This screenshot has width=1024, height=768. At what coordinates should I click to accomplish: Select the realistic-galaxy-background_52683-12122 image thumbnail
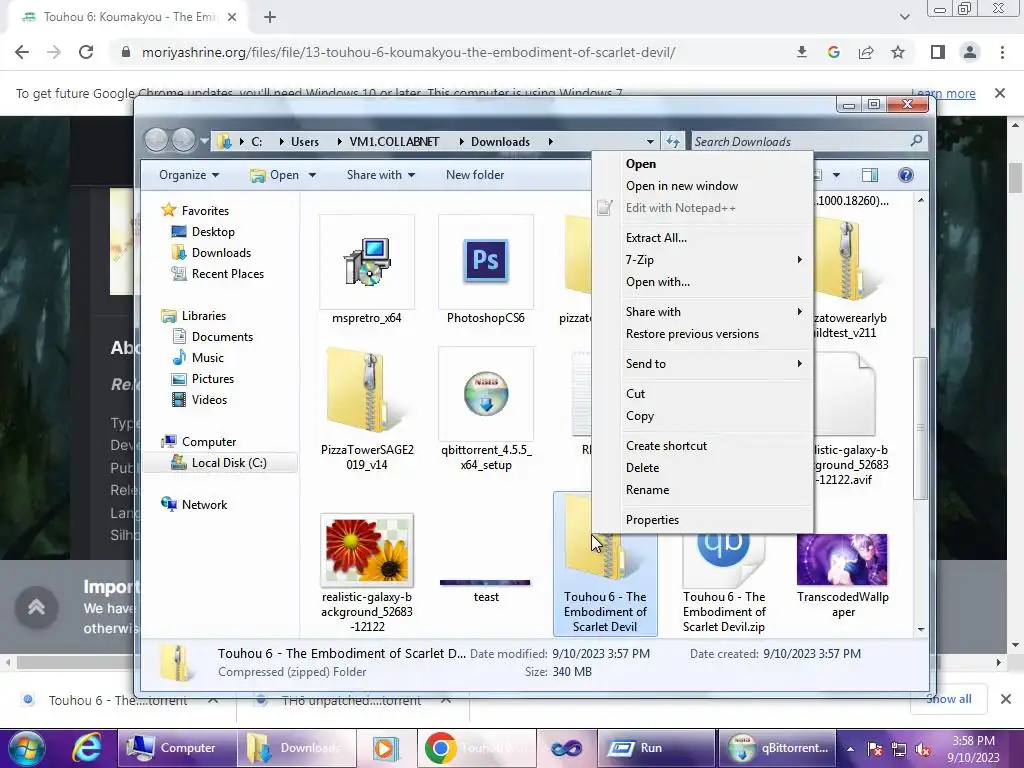coord(367,550)
